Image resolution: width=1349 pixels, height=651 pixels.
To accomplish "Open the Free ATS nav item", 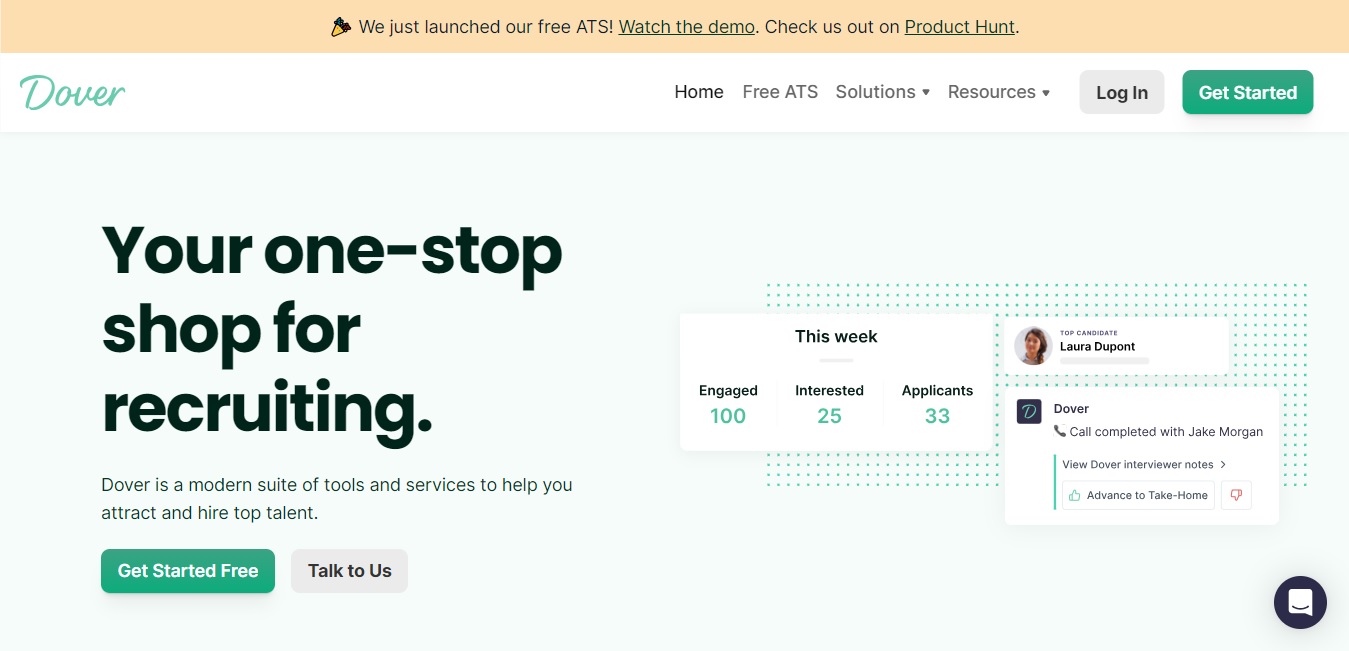I will click(780, 92).
